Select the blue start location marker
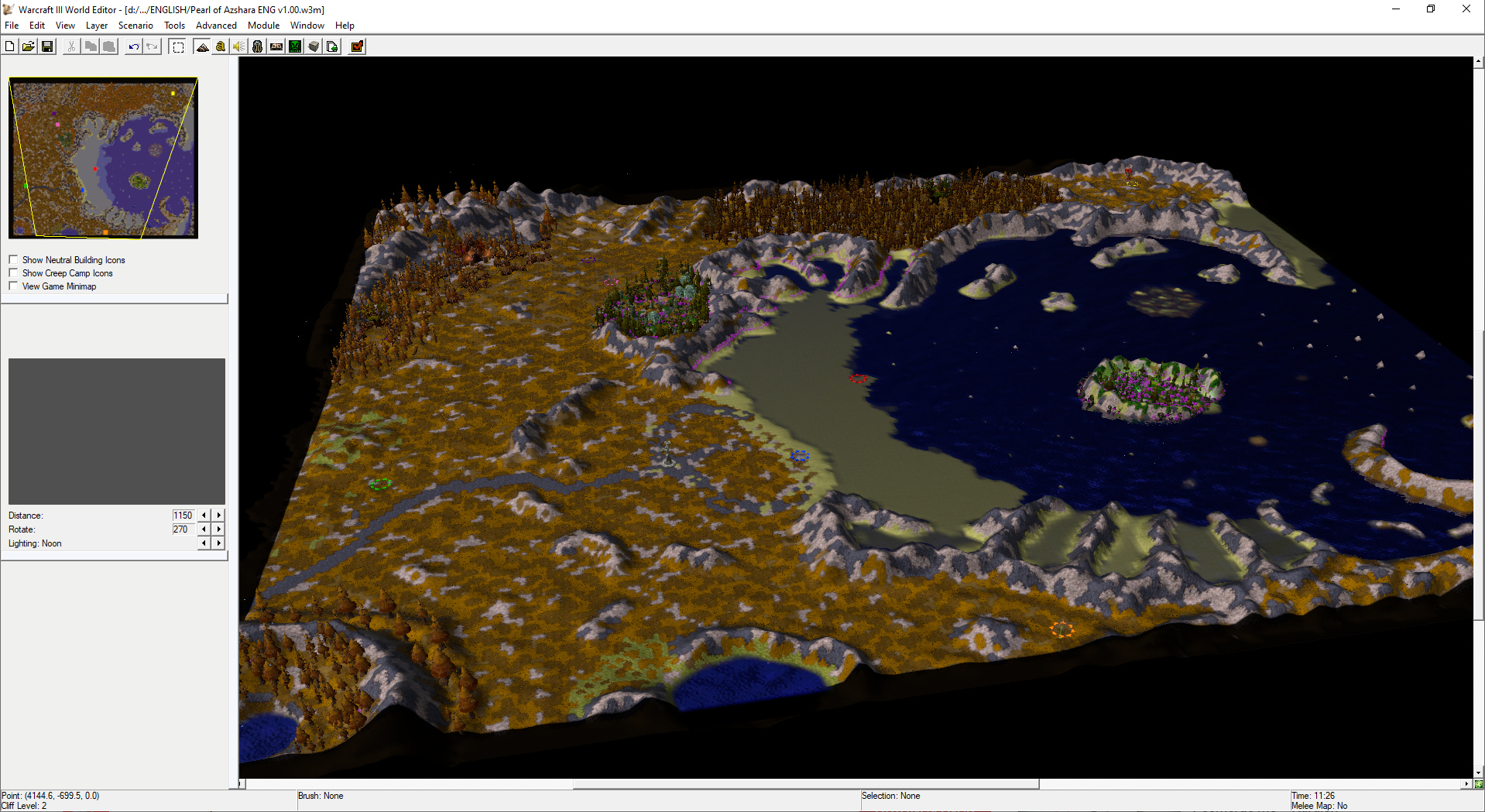 799,456
